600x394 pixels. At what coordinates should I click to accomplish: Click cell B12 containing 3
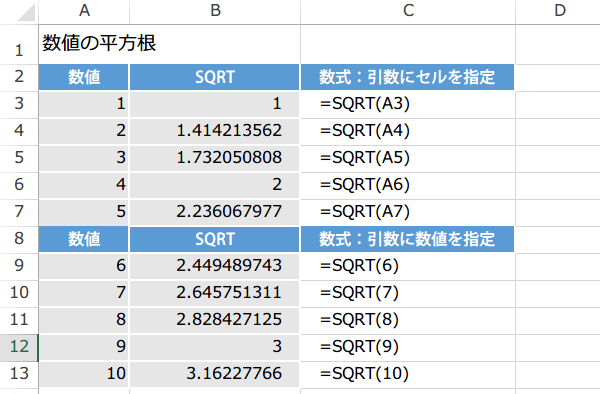pyautogui.click(x=214, y=347)
